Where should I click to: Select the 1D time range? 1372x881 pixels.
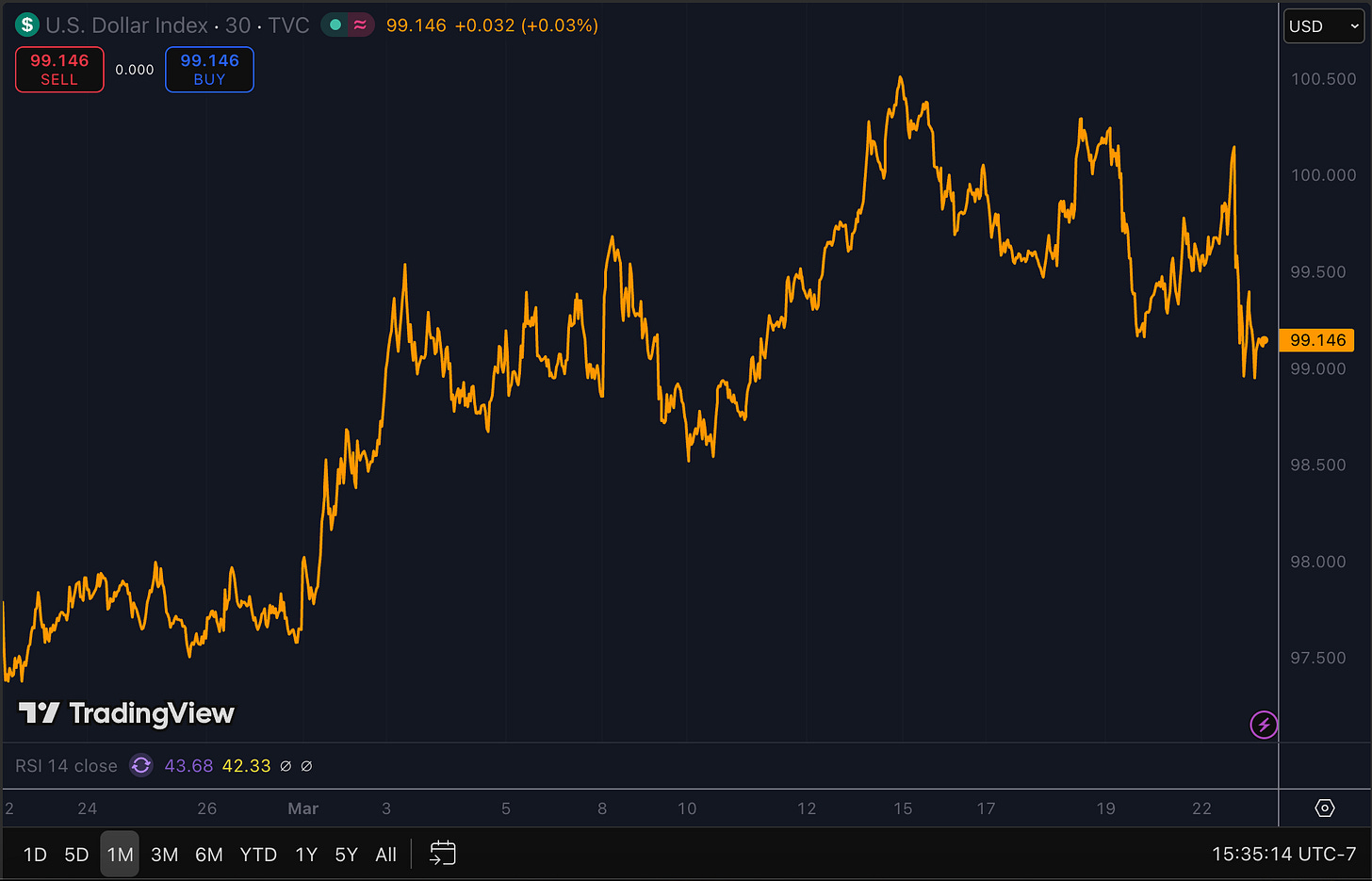point(35,855)
